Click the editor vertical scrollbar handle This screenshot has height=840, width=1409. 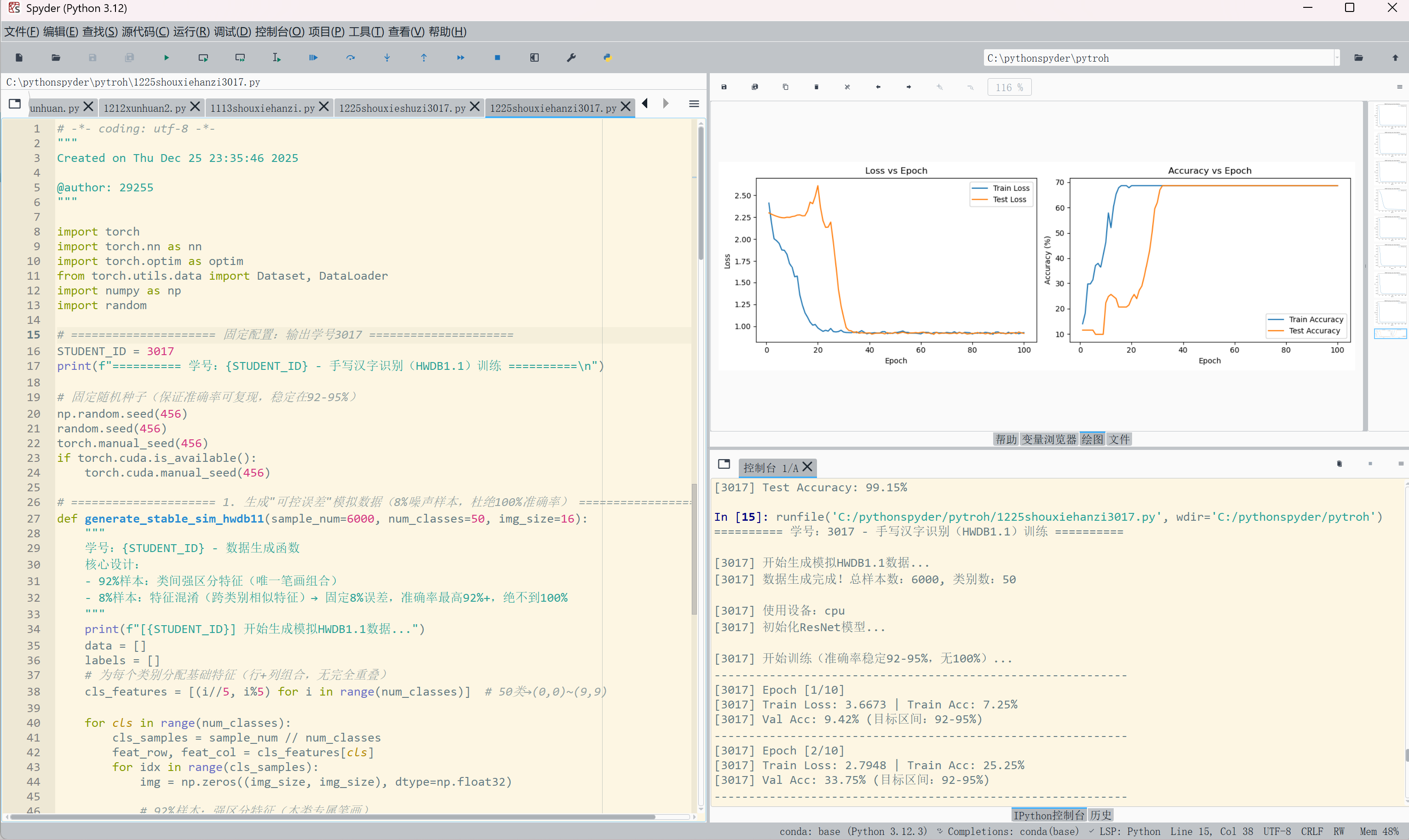point(701,192)
